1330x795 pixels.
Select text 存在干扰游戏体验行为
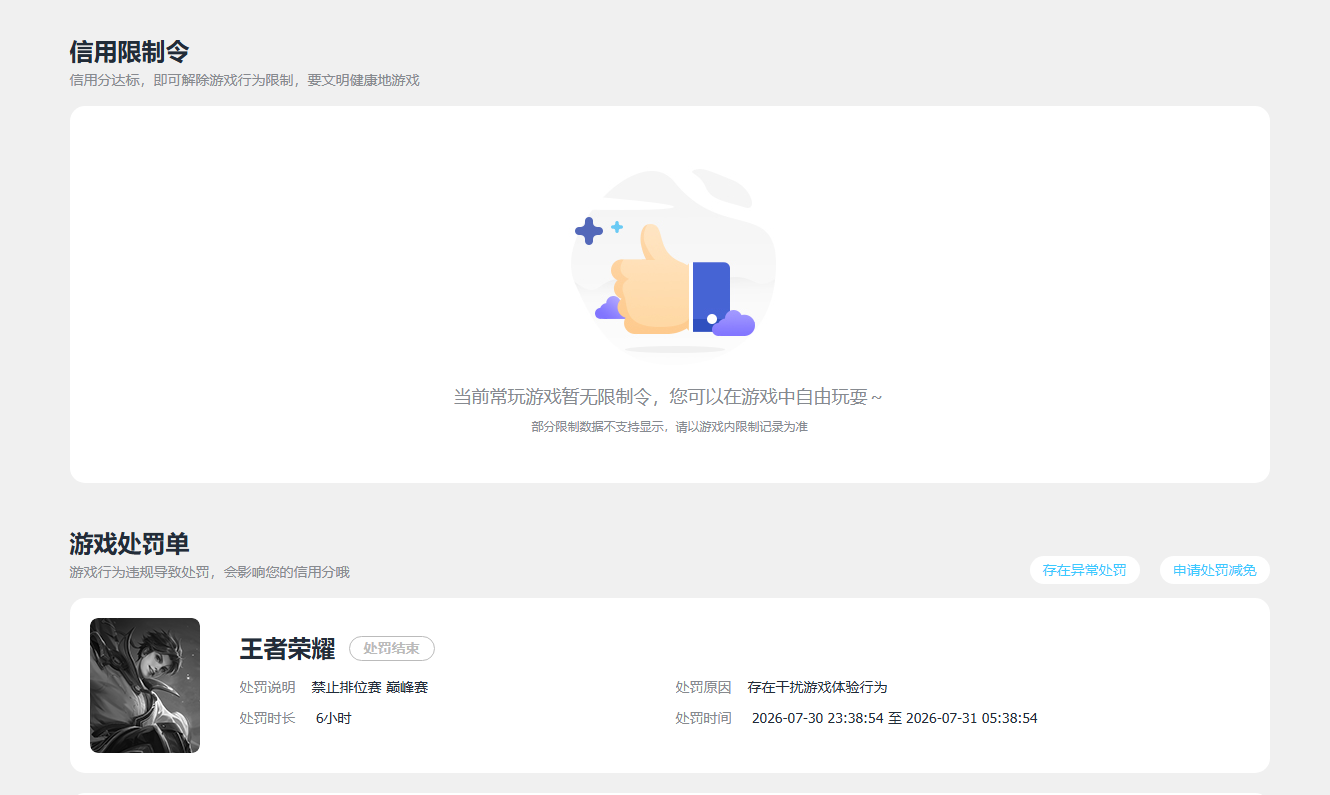[818, 687]
